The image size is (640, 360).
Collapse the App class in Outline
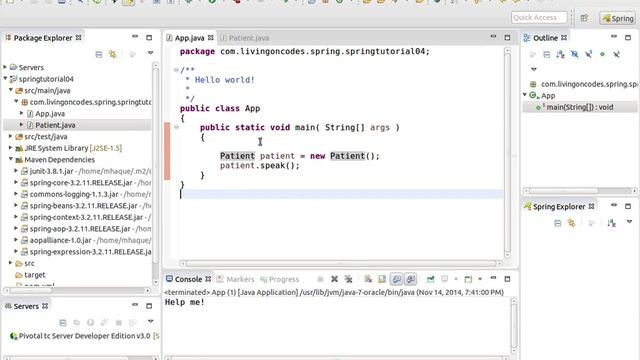coord(525,95)
